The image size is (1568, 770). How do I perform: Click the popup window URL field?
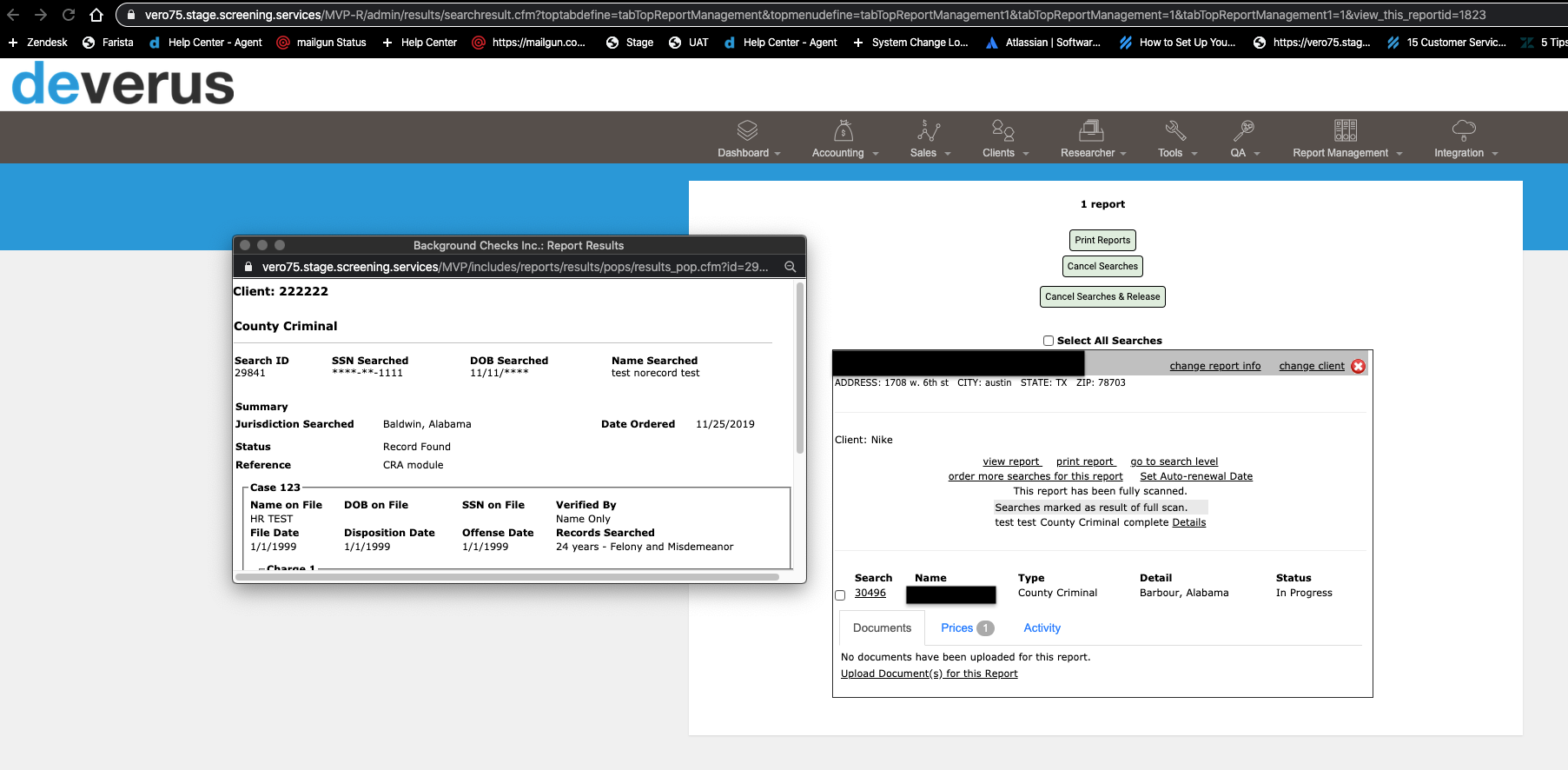514,267
